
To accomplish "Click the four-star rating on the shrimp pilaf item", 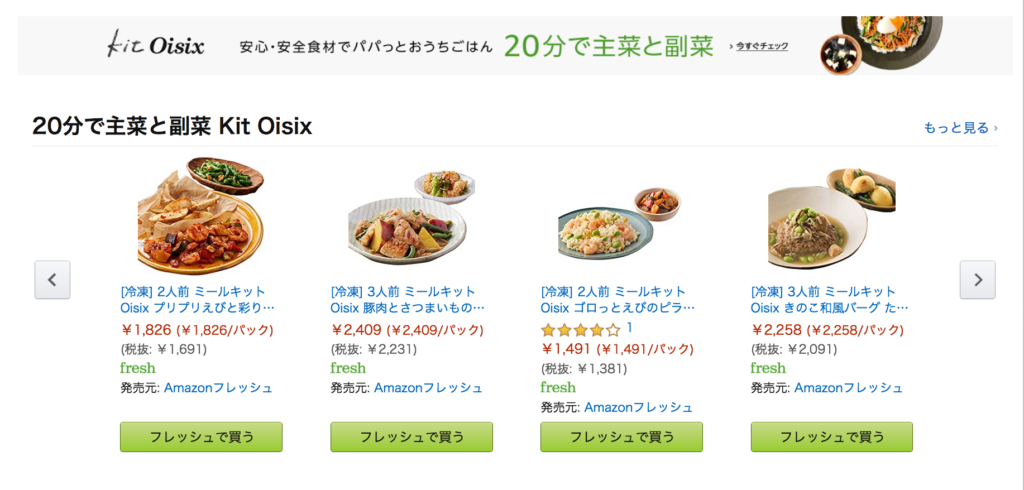I will (x=581, y=329).
